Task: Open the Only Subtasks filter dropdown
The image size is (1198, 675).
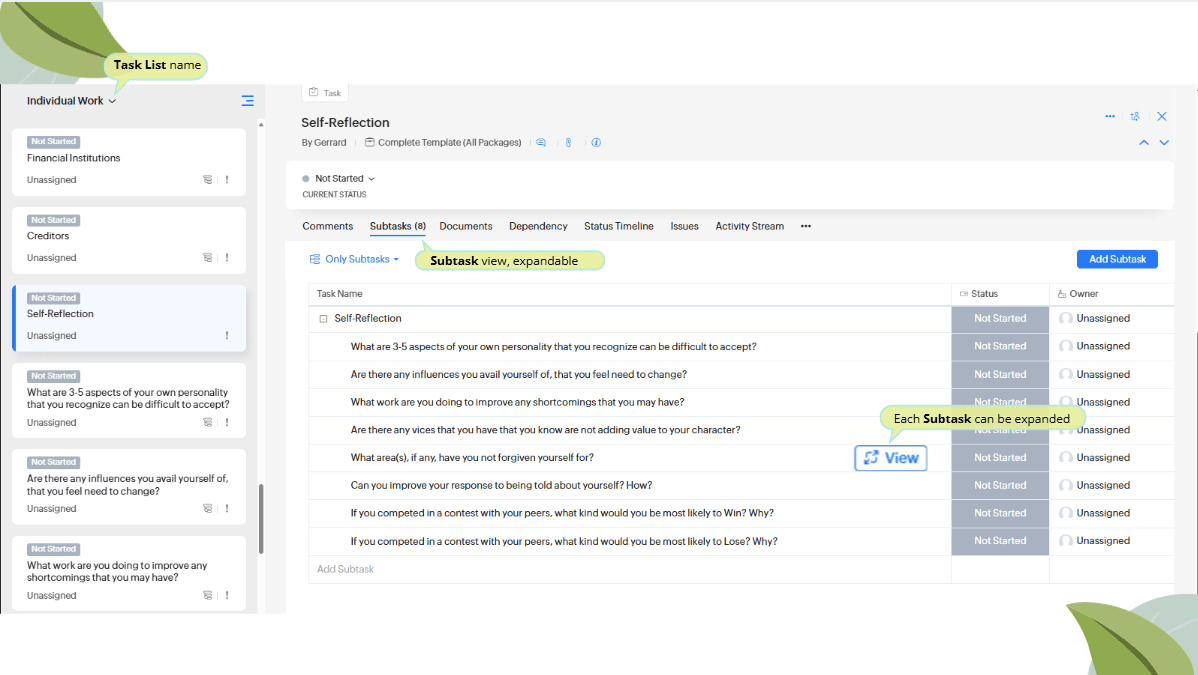Action: 355,259
